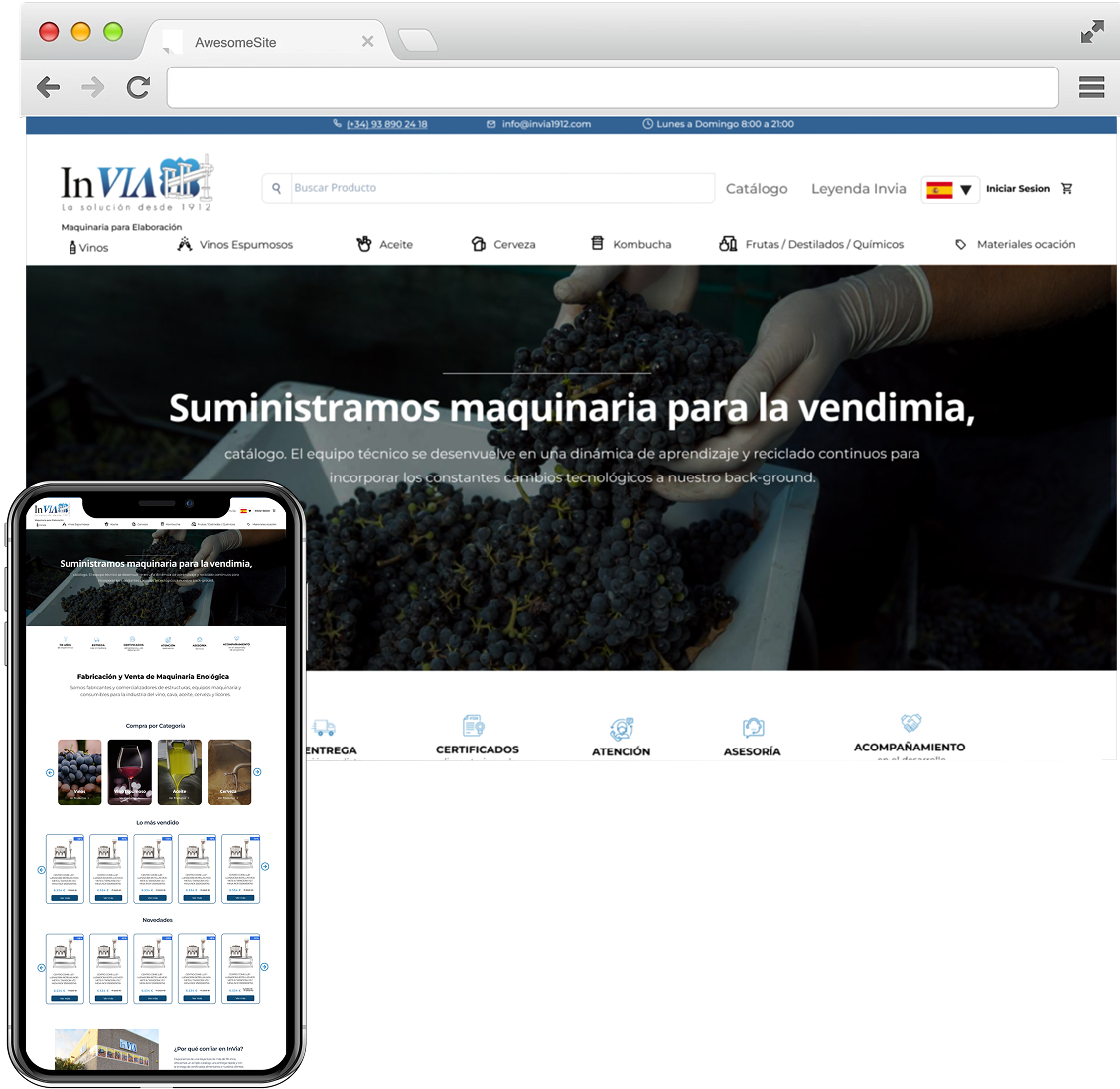
Task: Open the Vinos category menu
Action: pos(88,247)
